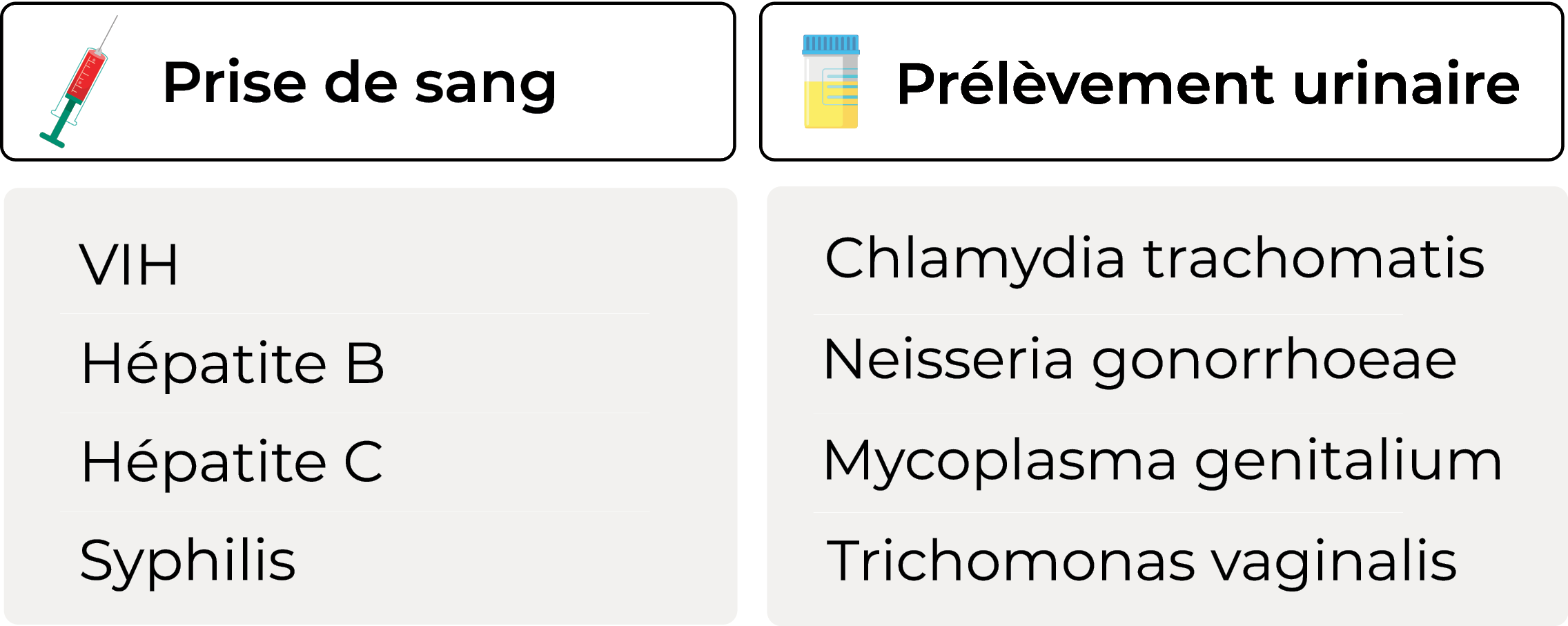Pick Mycoplasma genitalium entry
This screenshot has height=626, width=1568.
pos(1163,461)
